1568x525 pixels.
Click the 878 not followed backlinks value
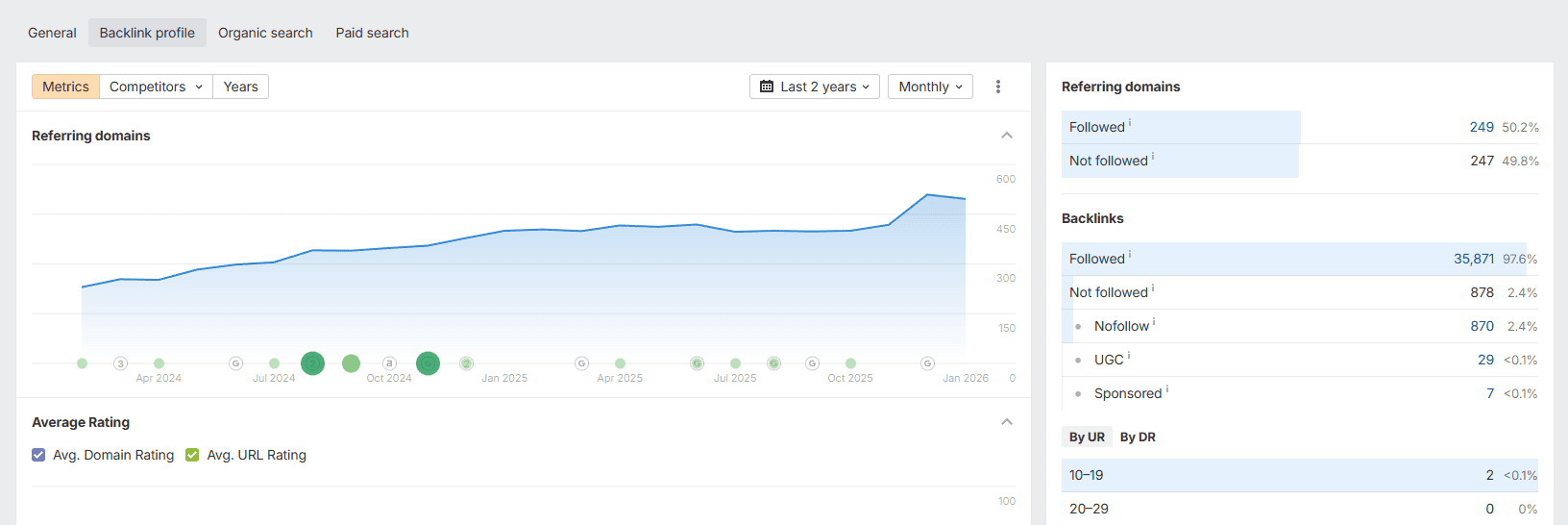pyautogui.click(x=1482, y=292)
